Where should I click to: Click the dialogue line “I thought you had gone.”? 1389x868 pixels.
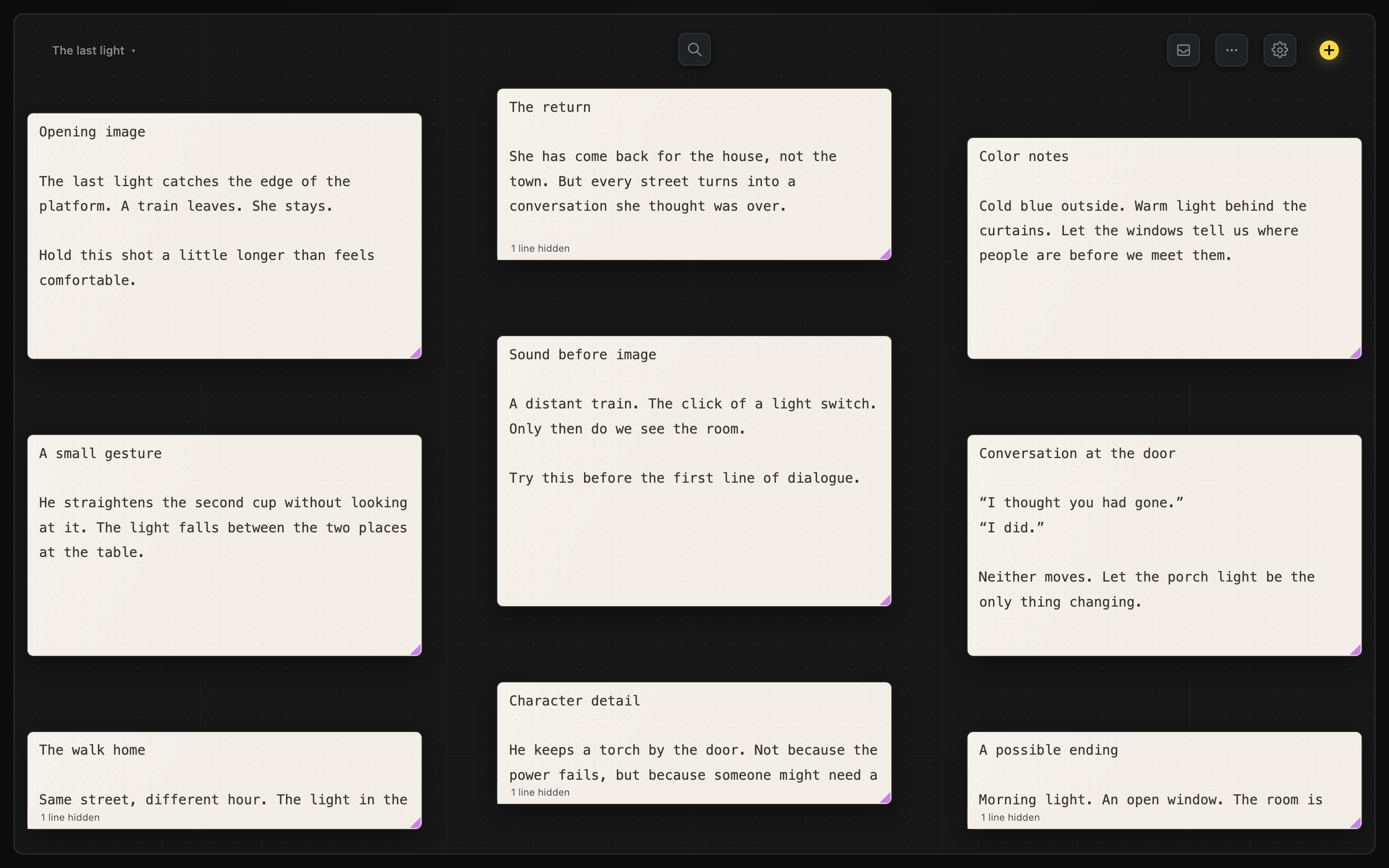[1081, 503]
